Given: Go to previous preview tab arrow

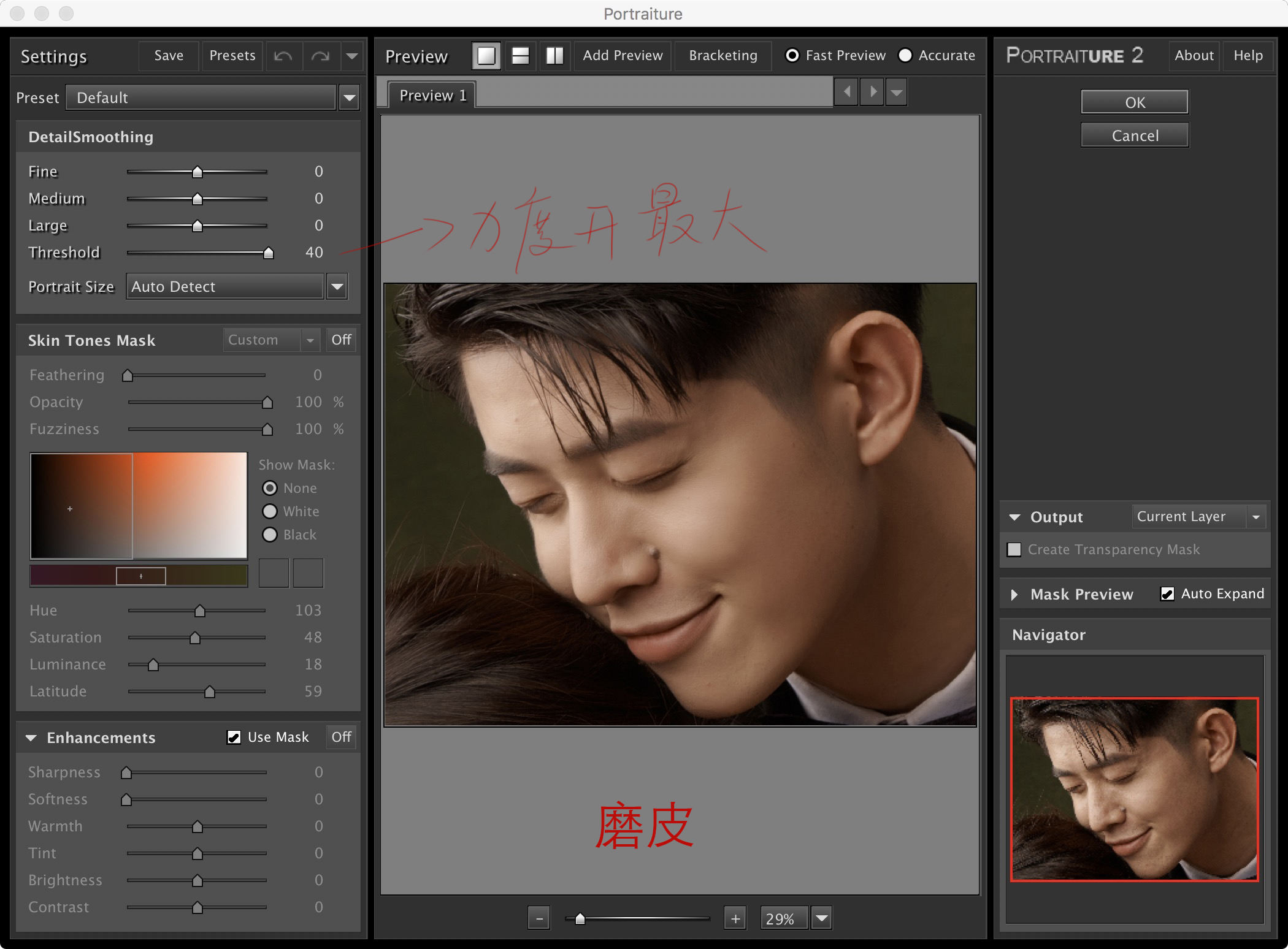Looking at the screenshot, I should click(846, 92).
